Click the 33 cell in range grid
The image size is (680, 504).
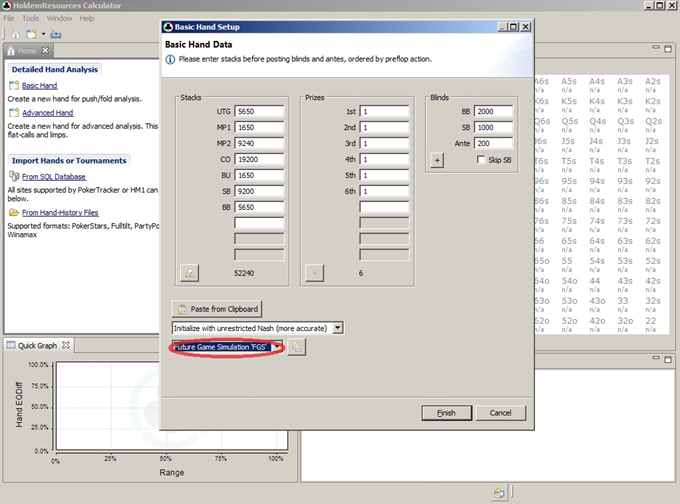click(x=623, y=304)
